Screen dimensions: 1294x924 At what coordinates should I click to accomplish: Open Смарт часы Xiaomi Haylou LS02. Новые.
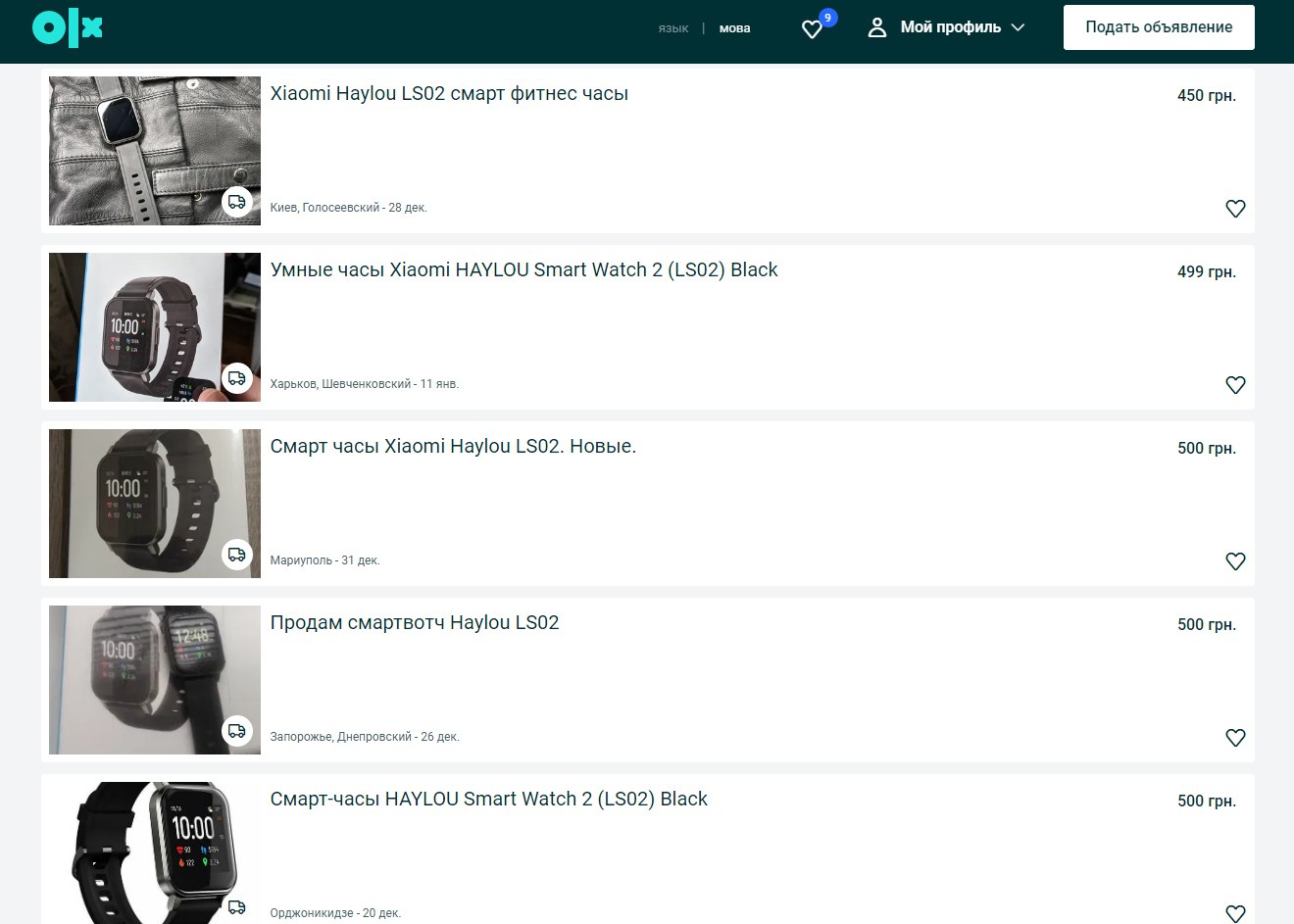(x=453, y=447)
